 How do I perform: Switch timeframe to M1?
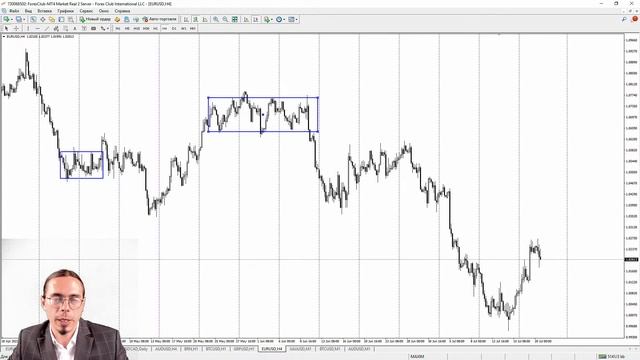click(118, 29)
